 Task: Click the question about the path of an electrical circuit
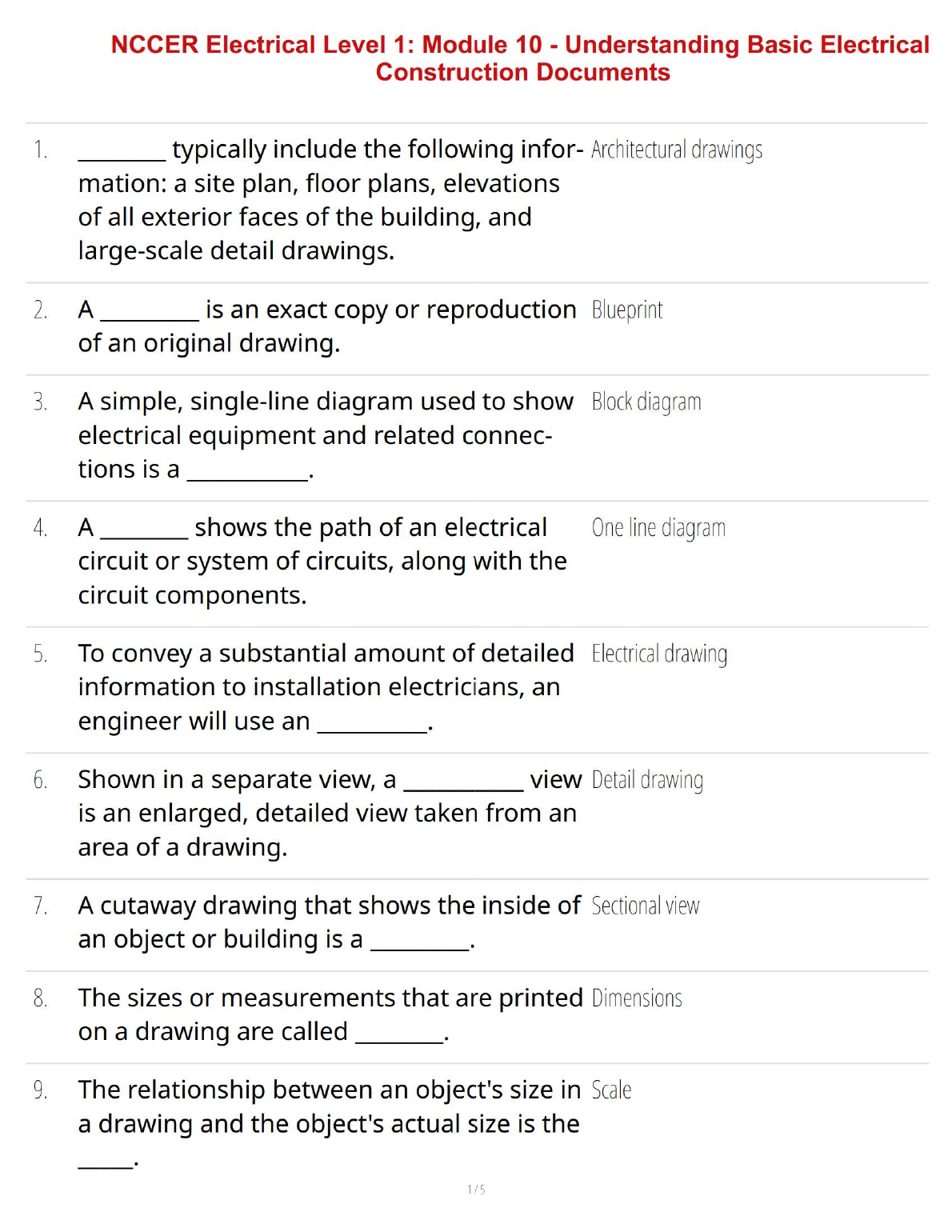tap(322, 561)
